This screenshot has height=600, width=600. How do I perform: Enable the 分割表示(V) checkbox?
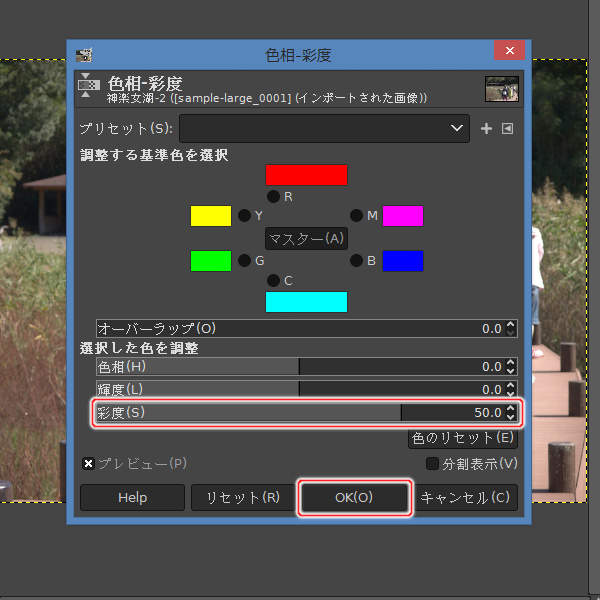[x=432, y=464]
